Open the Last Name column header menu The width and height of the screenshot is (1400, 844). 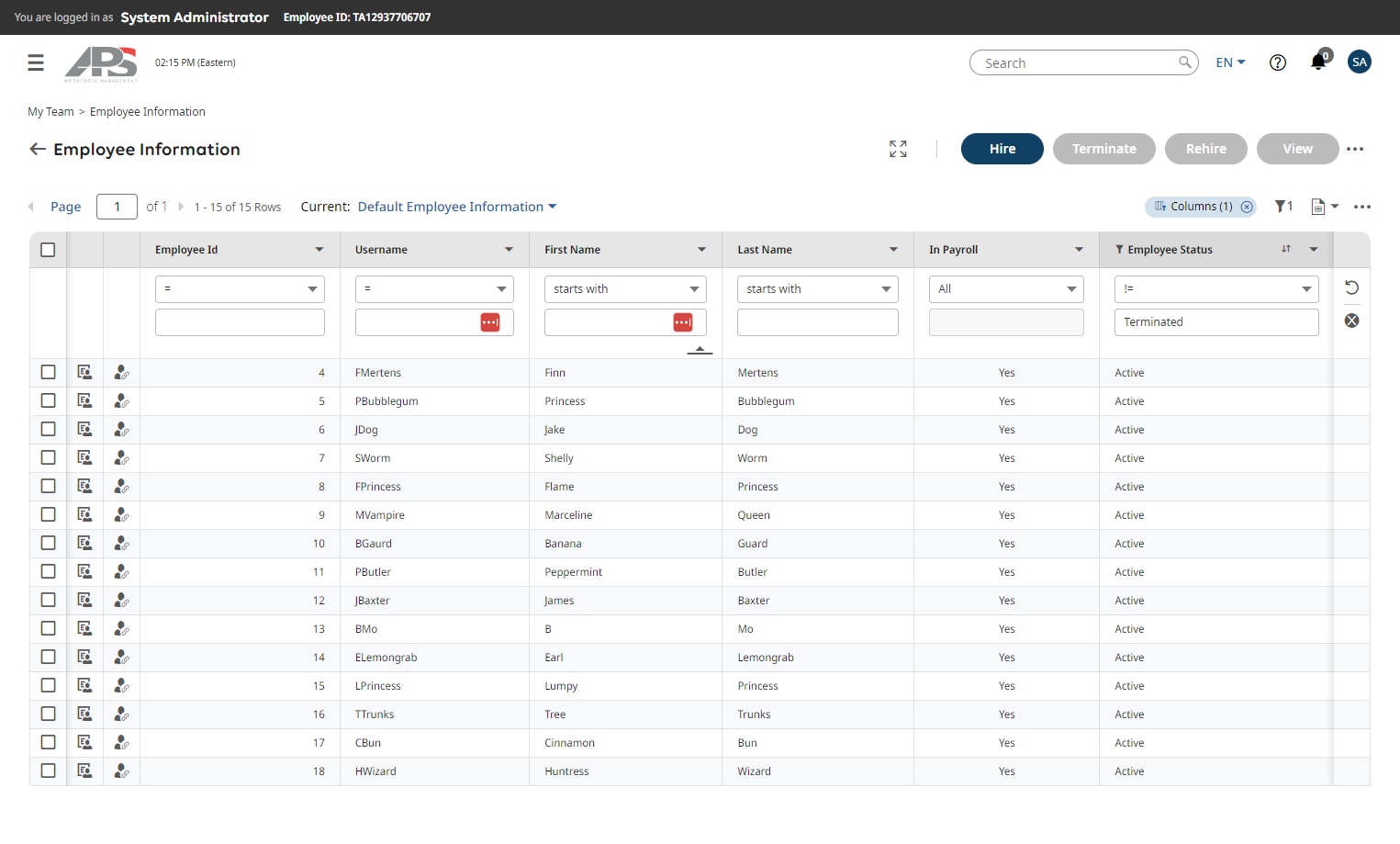click(x=893, y=250)
